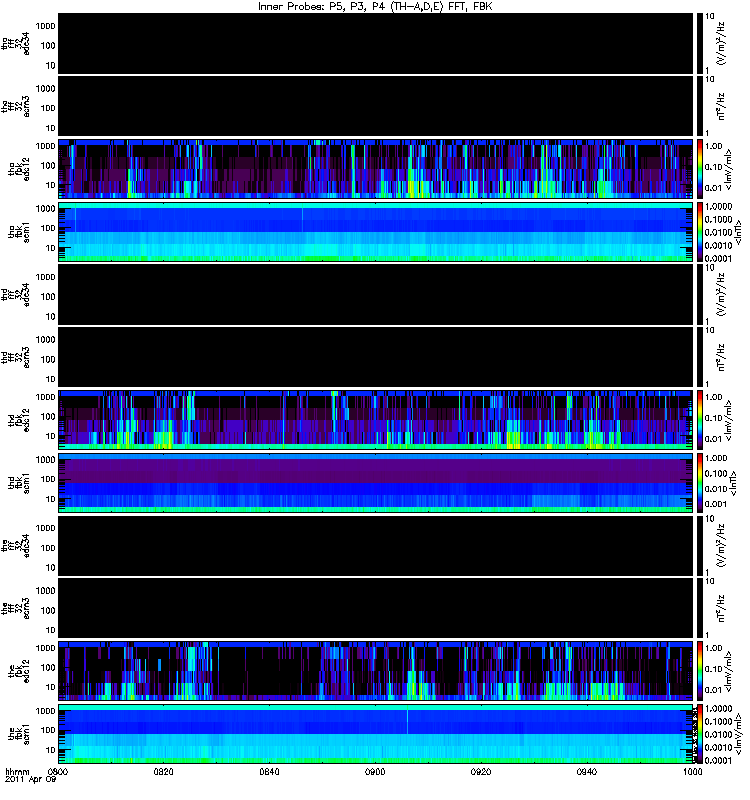Viewport: 750px width, 800px height.
Task: Click the 'nT²/Hz' unit label of tha scm3
Action: (722, 106)
